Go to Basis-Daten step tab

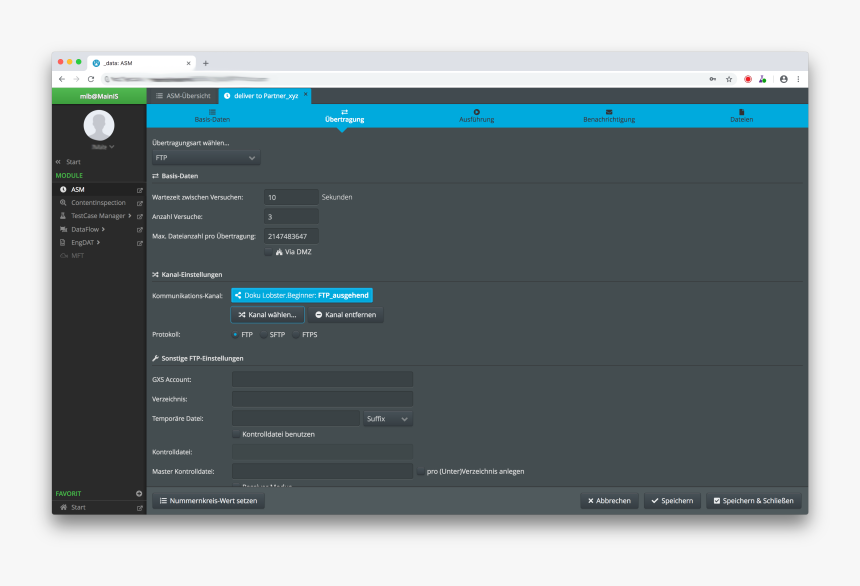tap(212, 116)
